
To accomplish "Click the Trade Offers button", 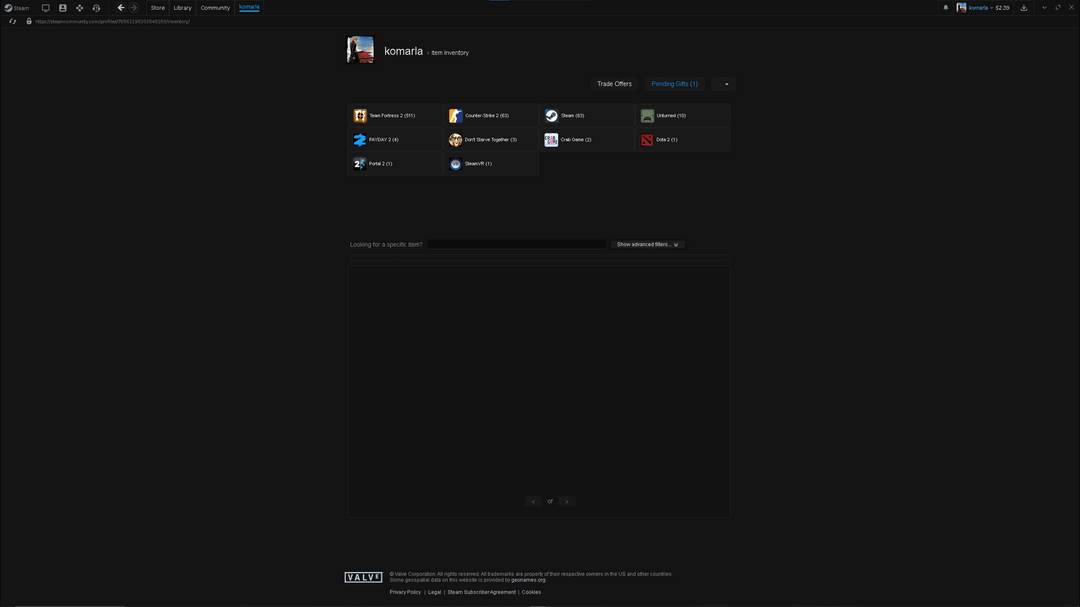I will (614, 84).
